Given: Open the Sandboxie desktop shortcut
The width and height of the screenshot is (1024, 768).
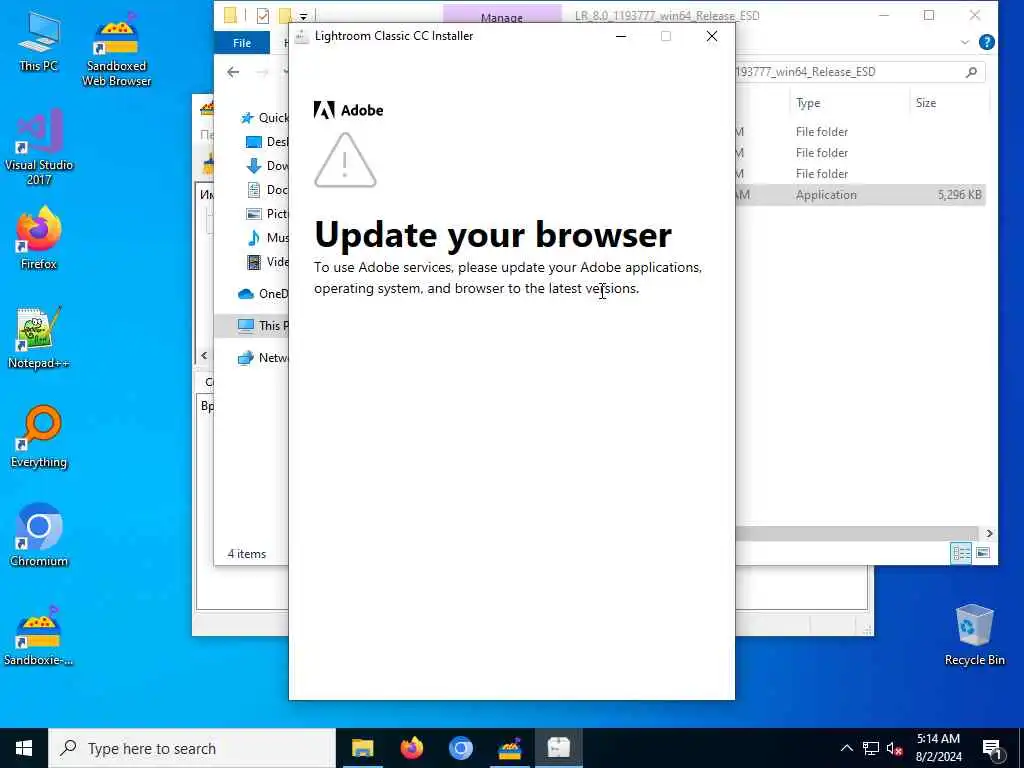Looking at the screenshot, I should (39, 635).
